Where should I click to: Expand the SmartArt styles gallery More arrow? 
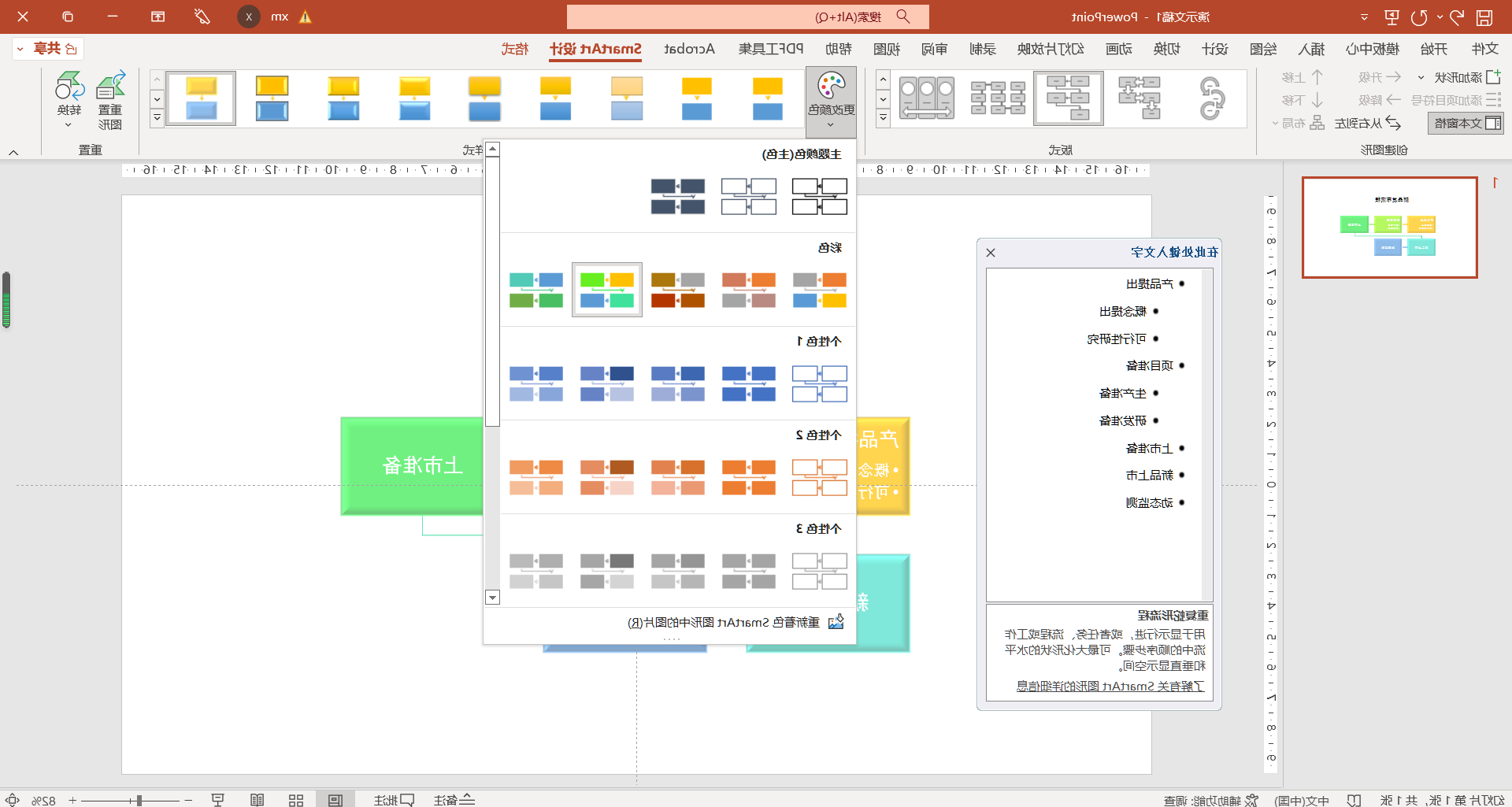coord(157,118)
